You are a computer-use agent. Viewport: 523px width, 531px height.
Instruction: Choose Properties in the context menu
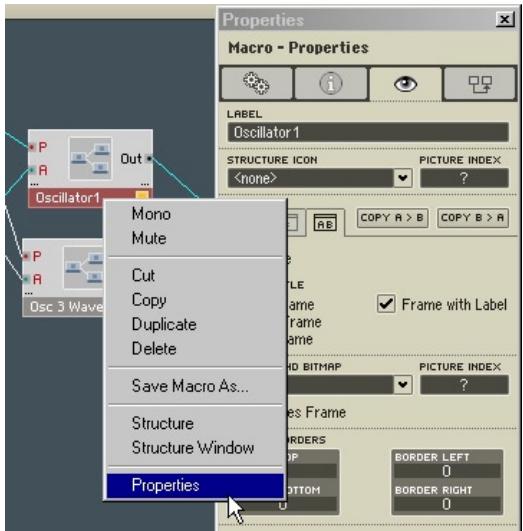click(195, 485)
